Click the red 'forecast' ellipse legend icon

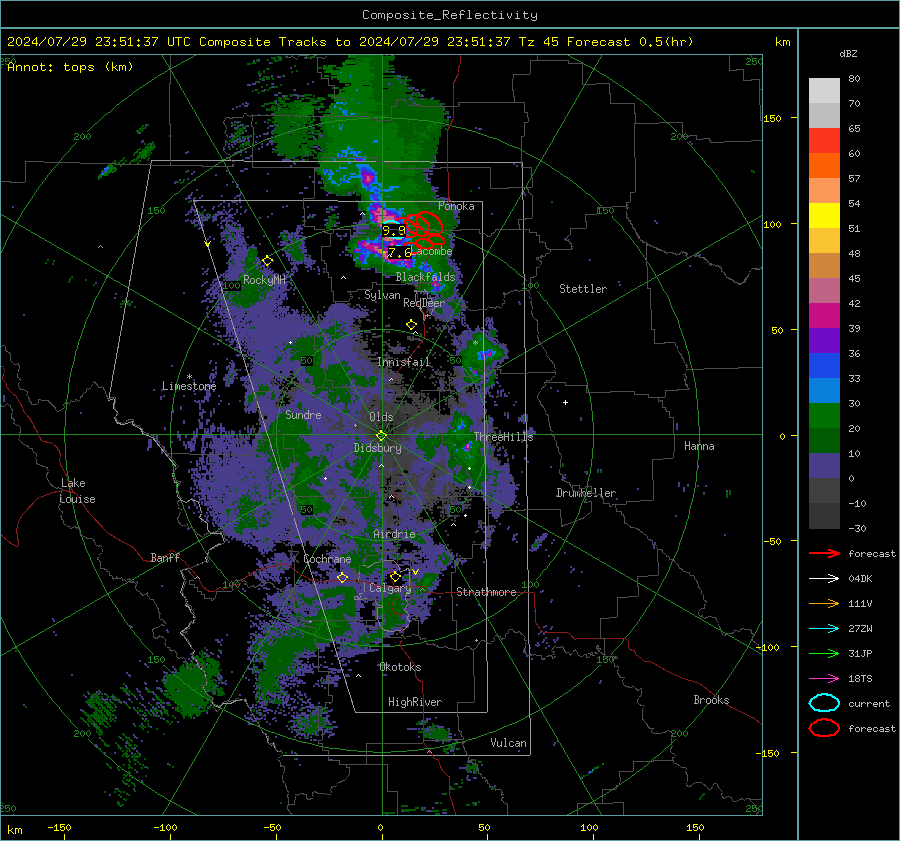point(824,728)
